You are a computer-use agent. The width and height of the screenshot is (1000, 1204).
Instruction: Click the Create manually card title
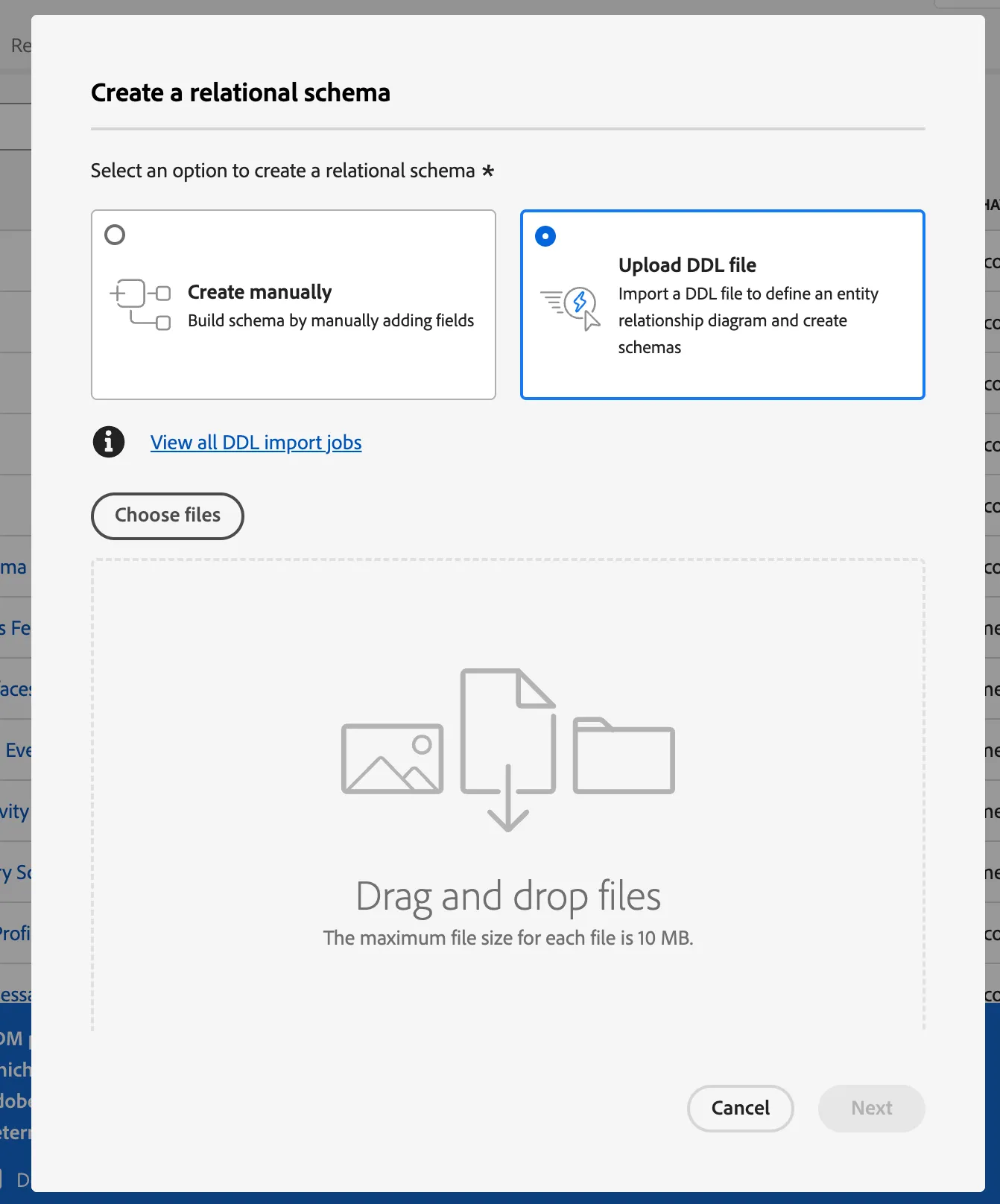pyautogui.click(x=260, y=292)
